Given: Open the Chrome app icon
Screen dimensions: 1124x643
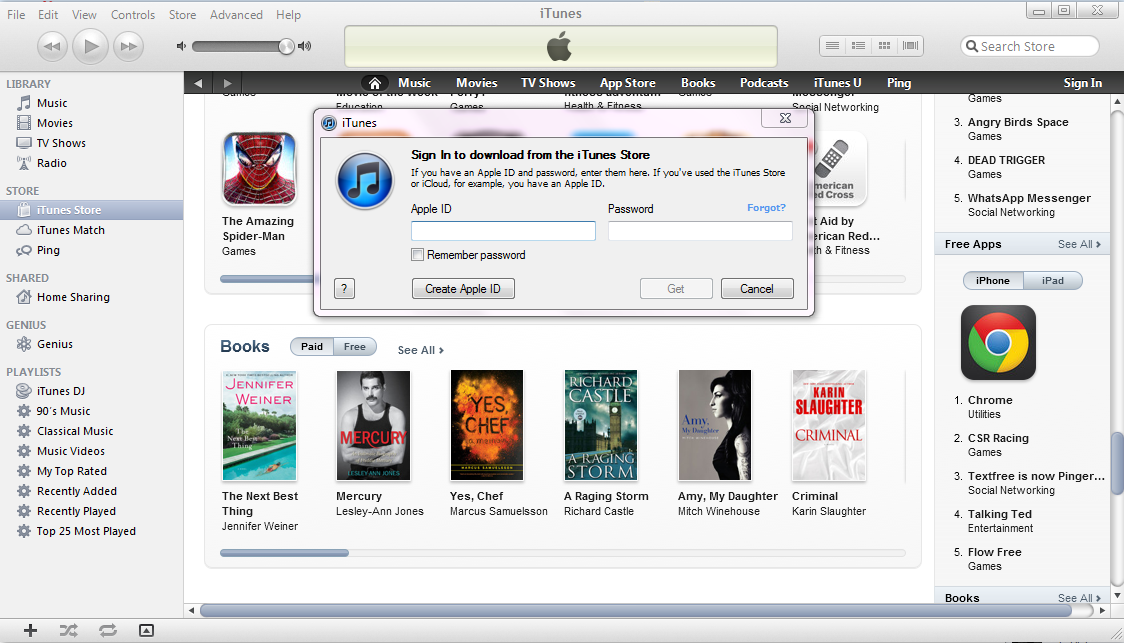Looking at the screenshot, I should [999, 343].
